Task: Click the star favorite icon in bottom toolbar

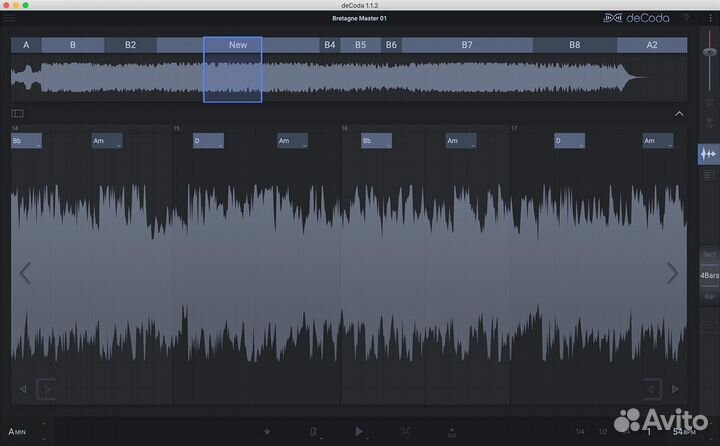Action: pos(266,431)
